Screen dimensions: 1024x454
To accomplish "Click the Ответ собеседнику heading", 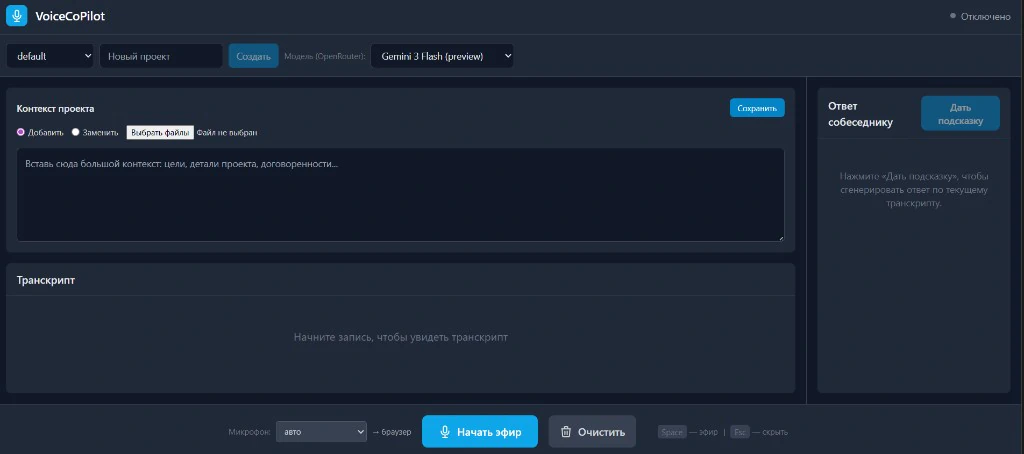I will tap(860, 114).
